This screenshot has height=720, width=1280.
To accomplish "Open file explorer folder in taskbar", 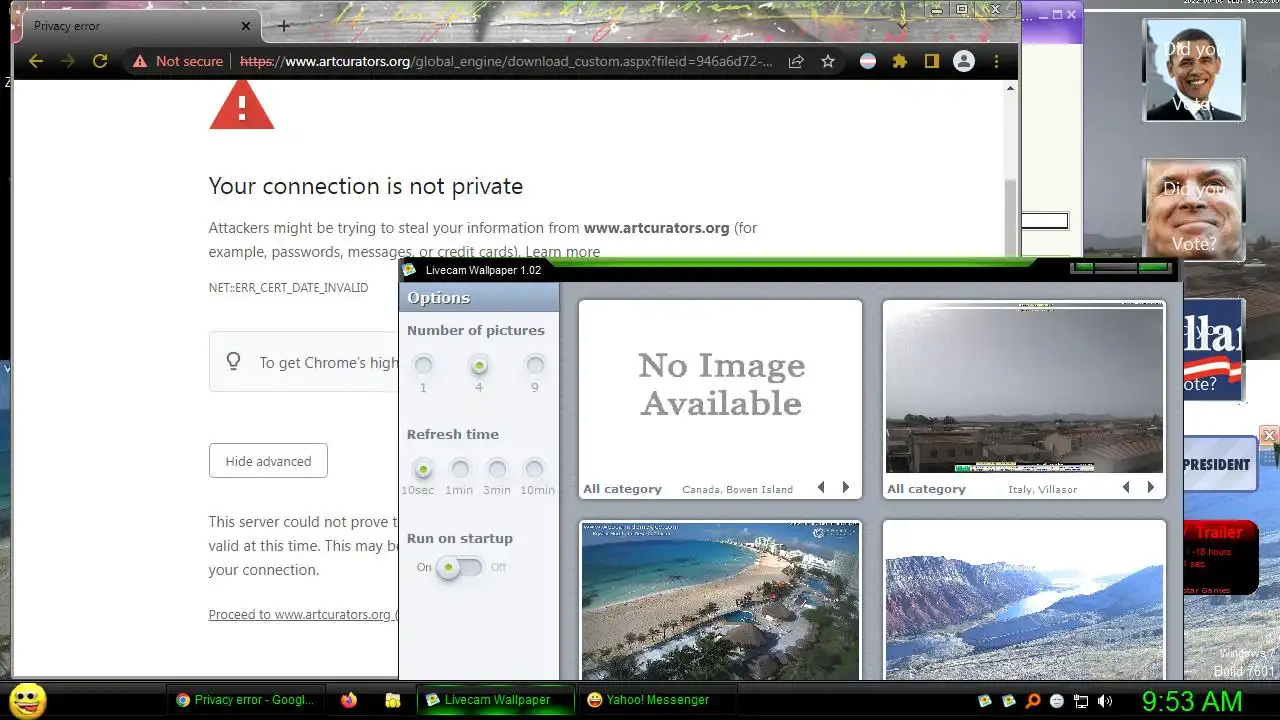I will pyautogui.click(x=393, y=700).
